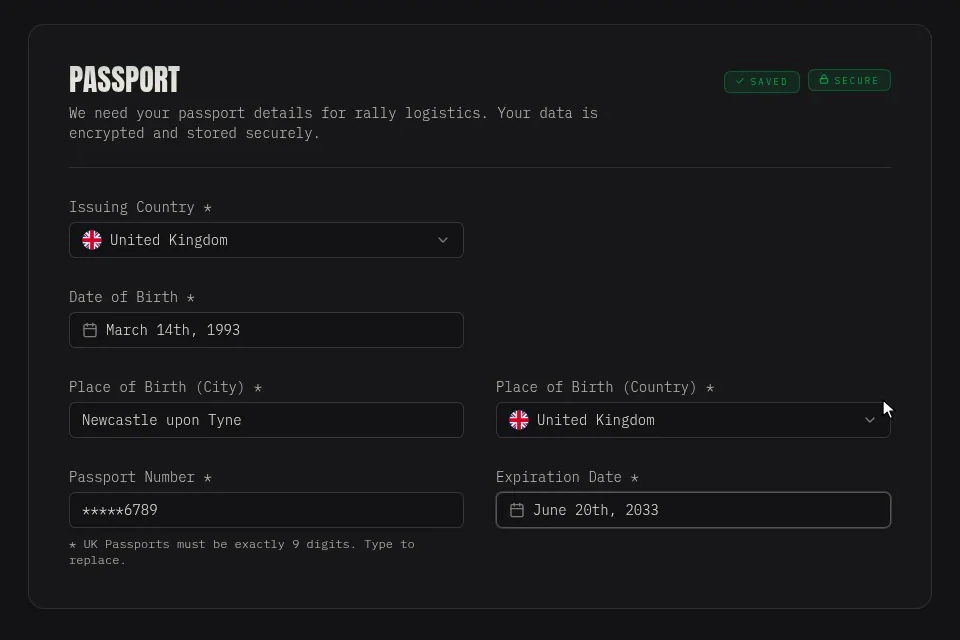Click the "Issuing Country" label
The width and height of the screenshot is (960, 640).
(x=132, y=207)
